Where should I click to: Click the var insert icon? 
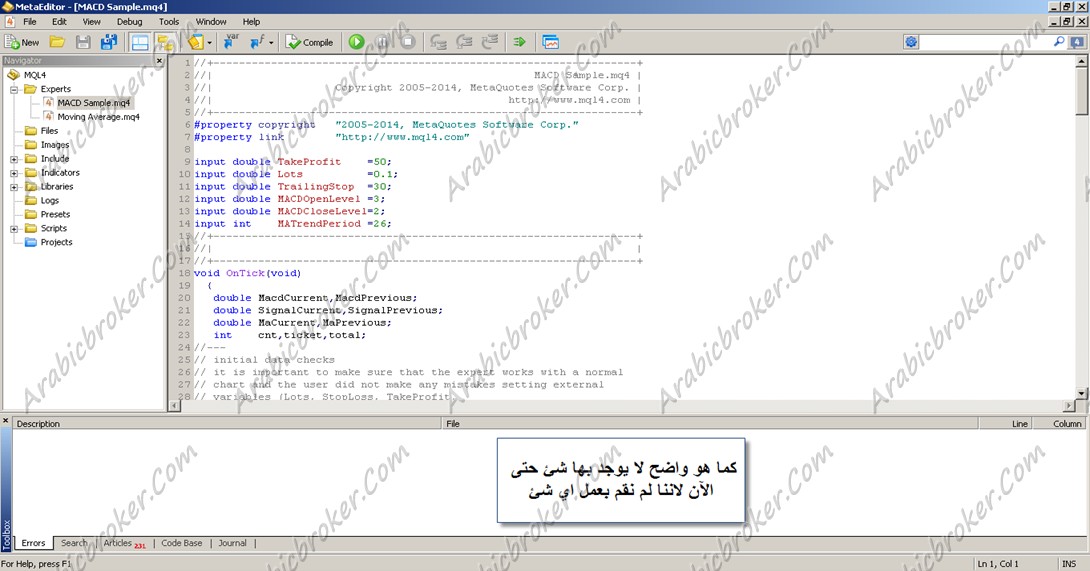231,42
